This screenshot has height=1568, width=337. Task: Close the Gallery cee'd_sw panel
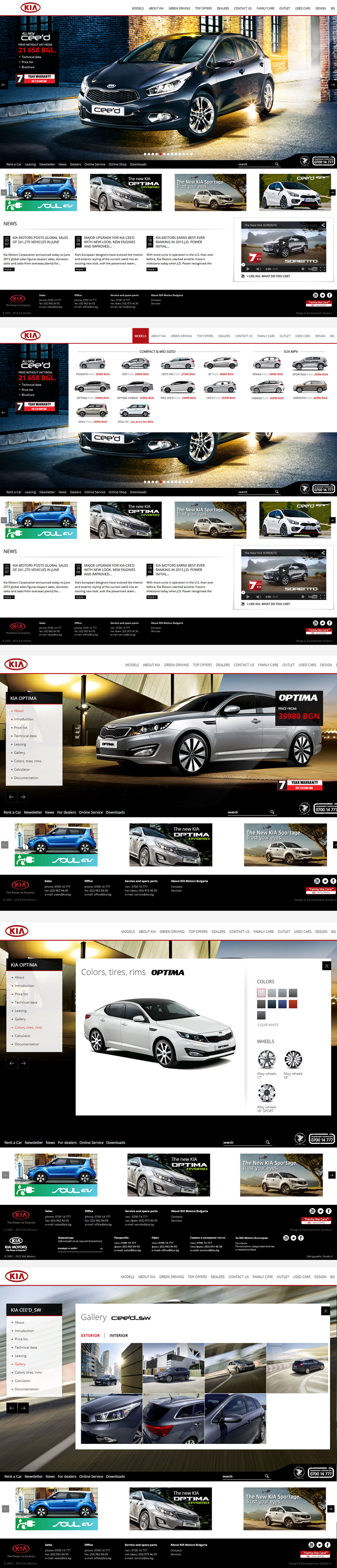coord(326,1311)
